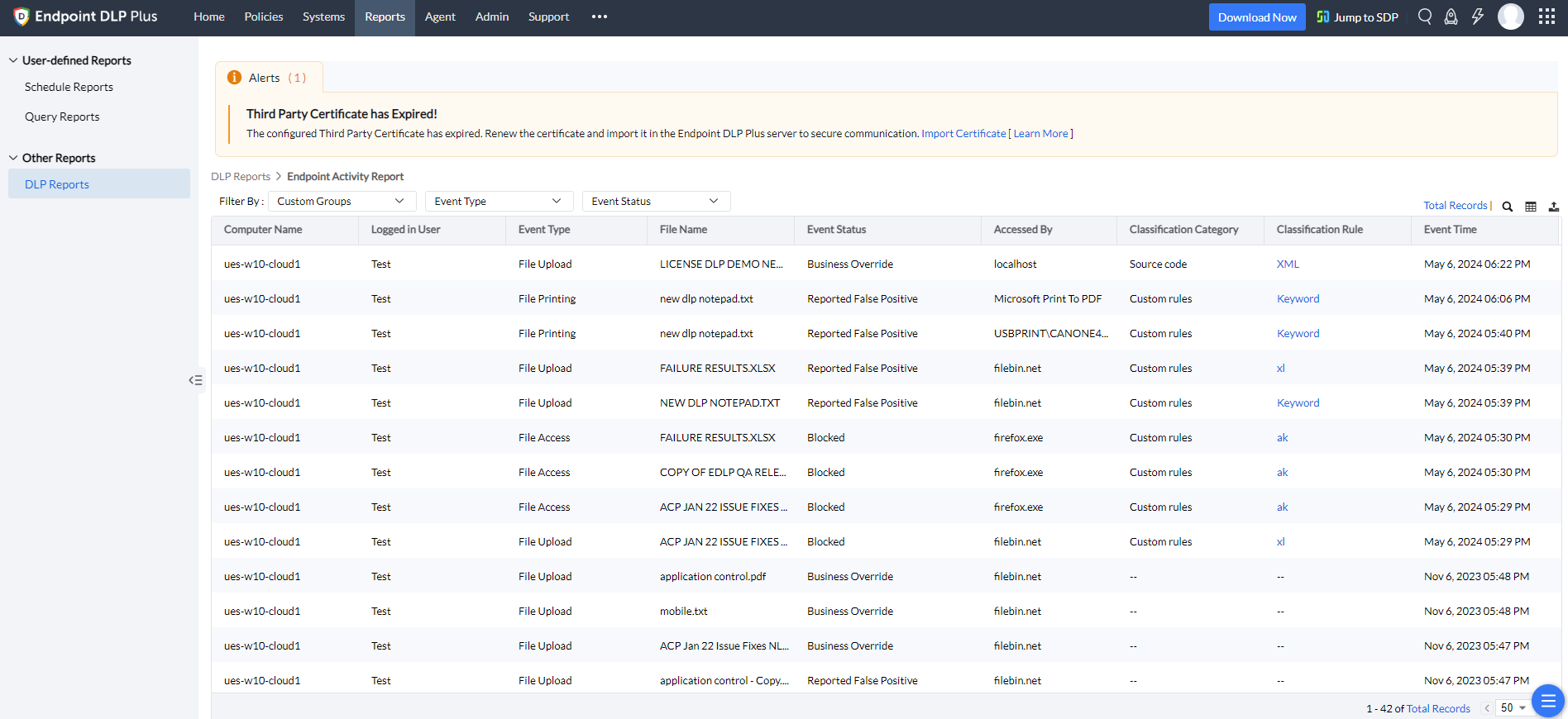Viewport: 1568px width, 719px height.
Task: Open the more menu ellipsis
Action: click(x=600, y=17)
